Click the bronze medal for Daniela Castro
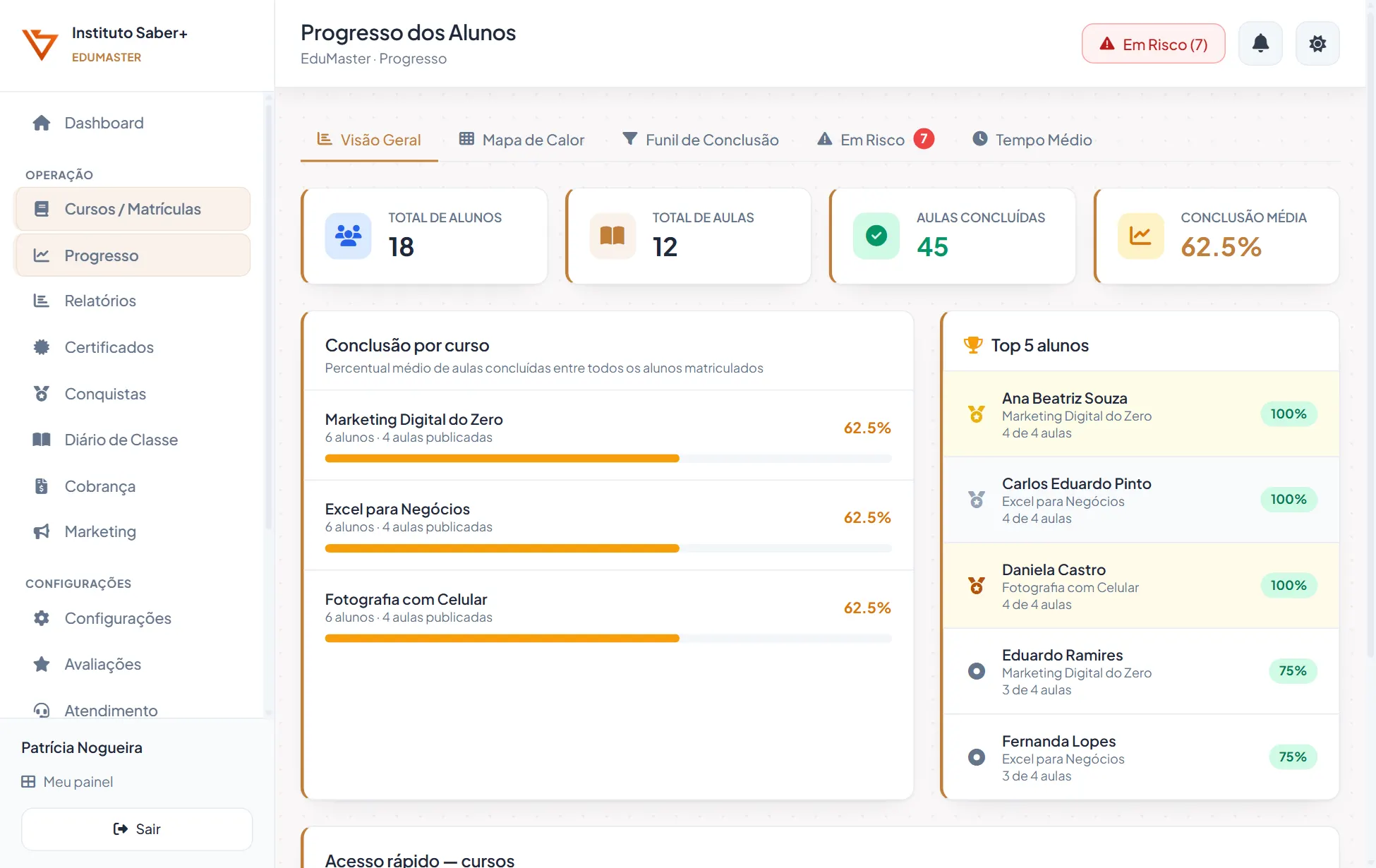The image size is (1376, 868). coord(977,586)
